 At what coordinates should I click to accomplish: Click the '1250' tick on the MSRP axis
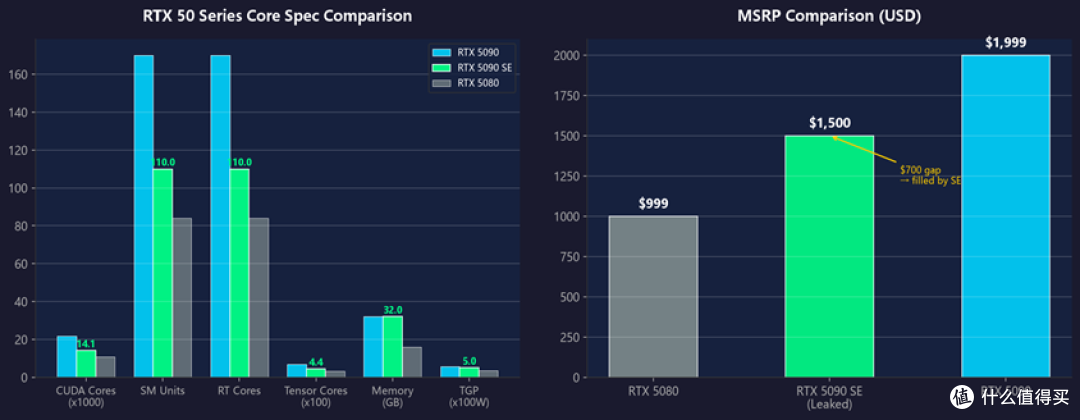[565, 176]
